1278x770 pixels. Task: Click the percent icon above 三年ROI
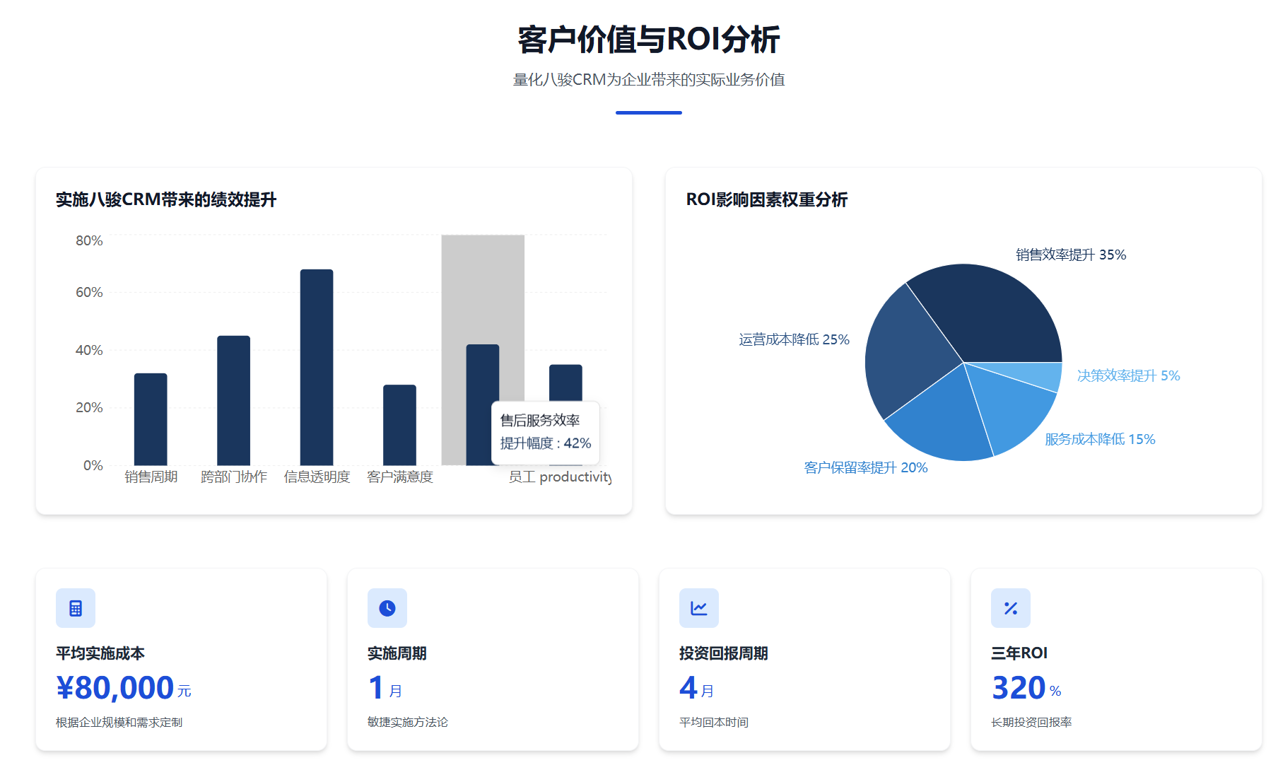[1010, 608]
